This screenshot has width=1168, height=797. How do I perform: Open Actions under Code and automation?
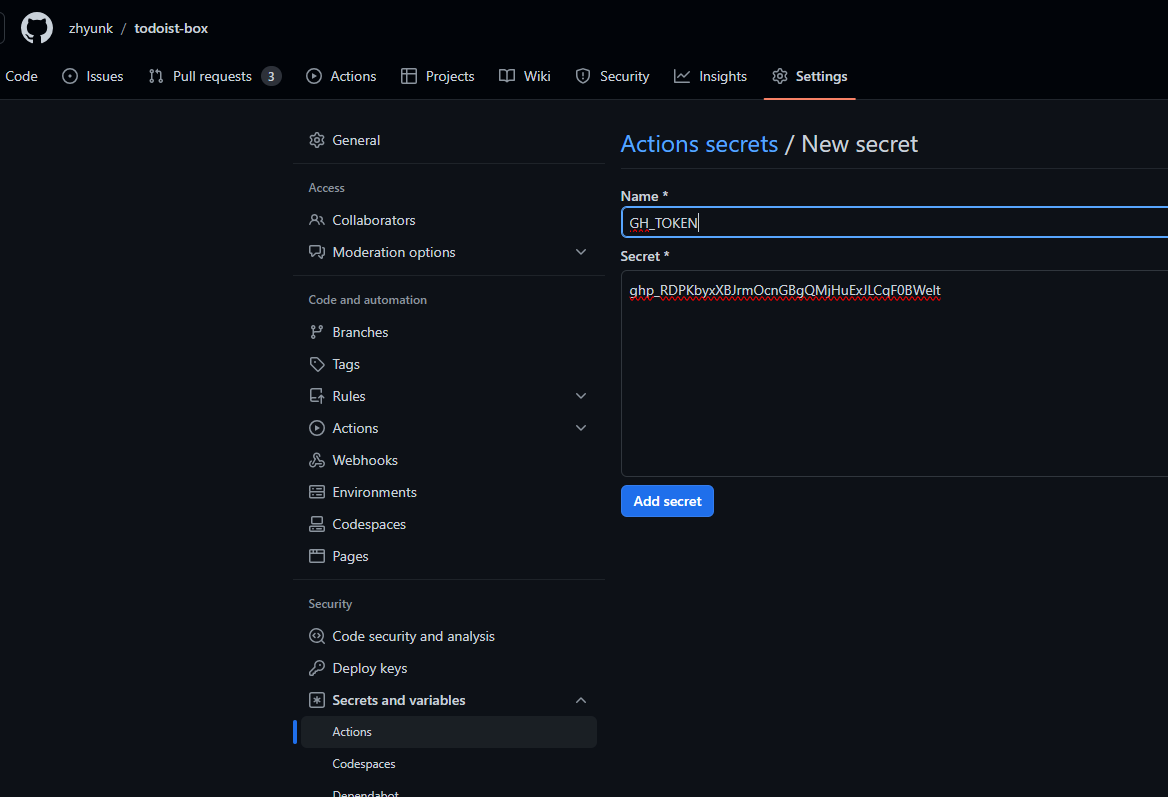coord(448,428)
